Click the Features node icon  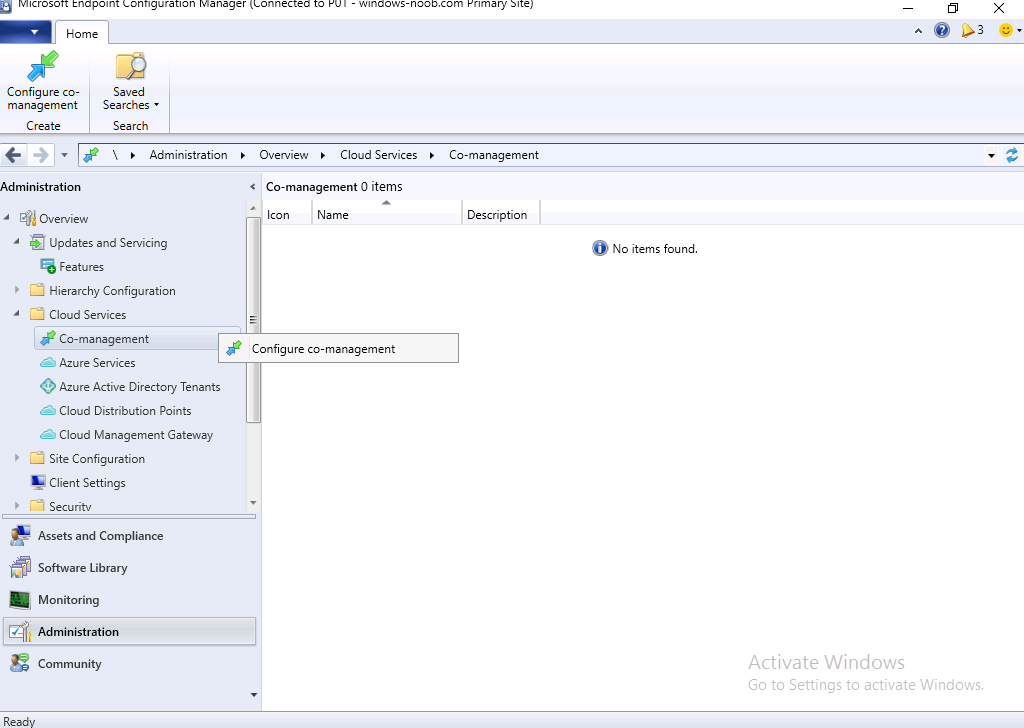click(48, 266)
